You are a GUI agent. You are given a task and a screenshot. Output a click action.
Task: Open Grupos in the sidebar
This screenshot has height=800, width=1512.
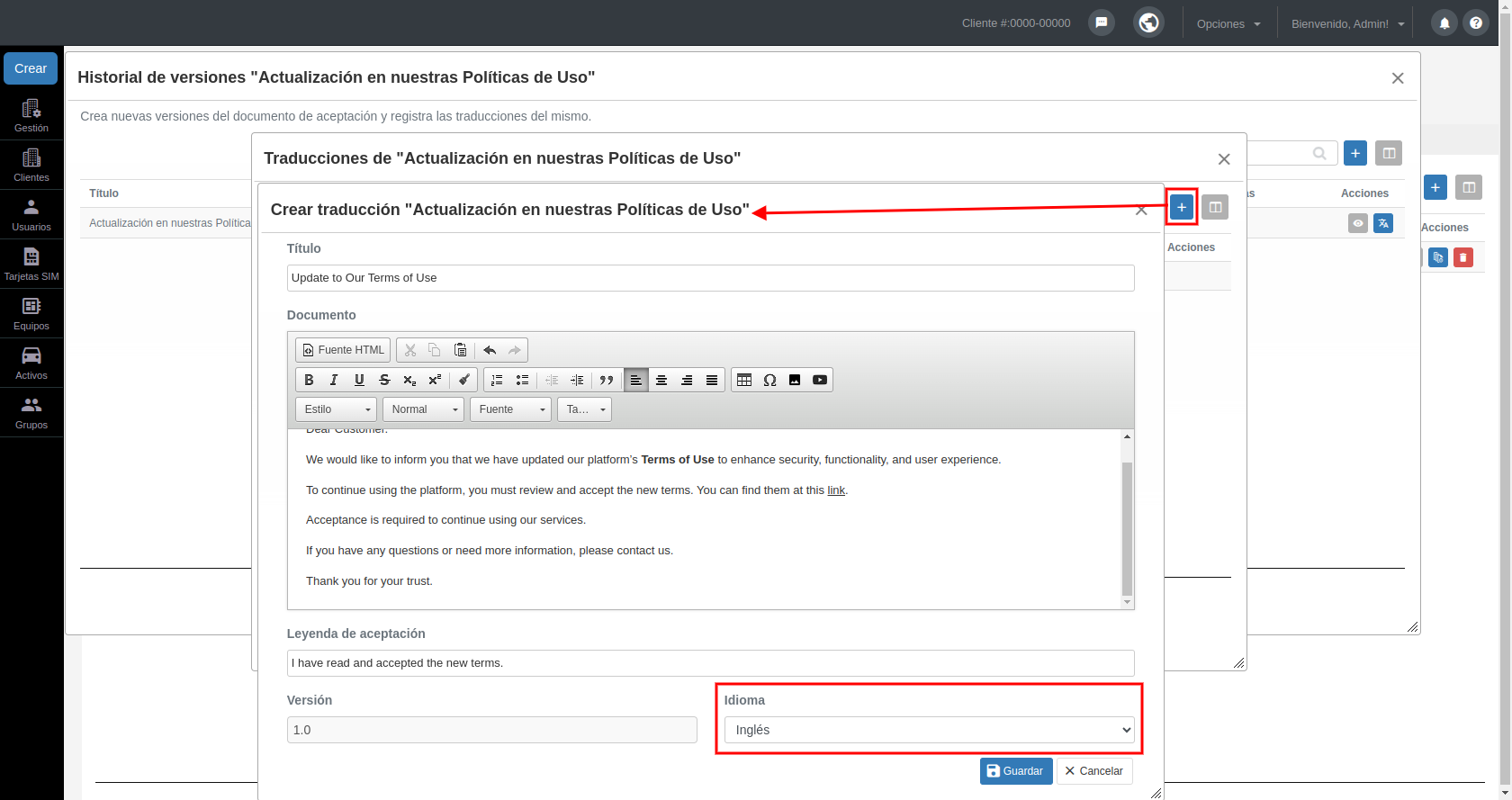click(31, 412)
